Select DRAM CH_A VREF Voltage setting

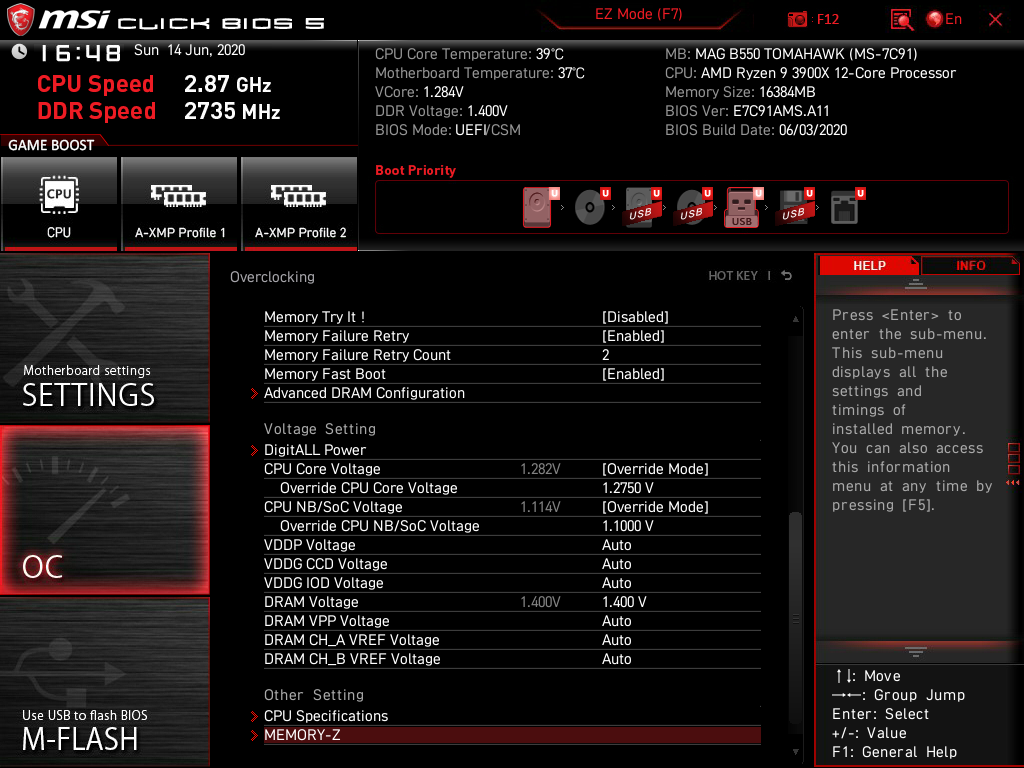click(x=512, y=640)
